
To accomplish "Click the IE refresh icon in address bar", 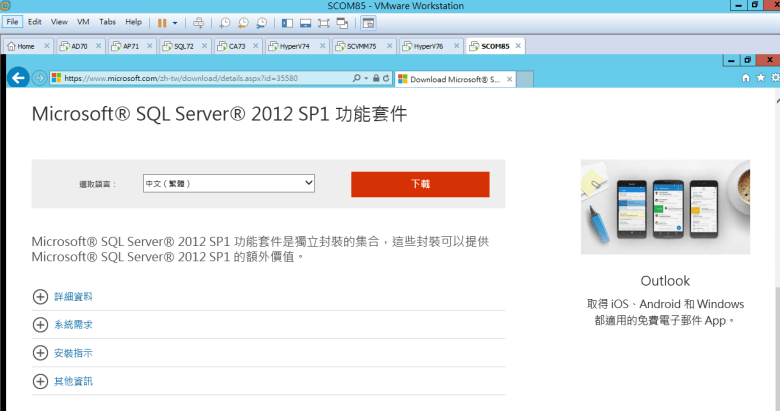I will point(386,78).
